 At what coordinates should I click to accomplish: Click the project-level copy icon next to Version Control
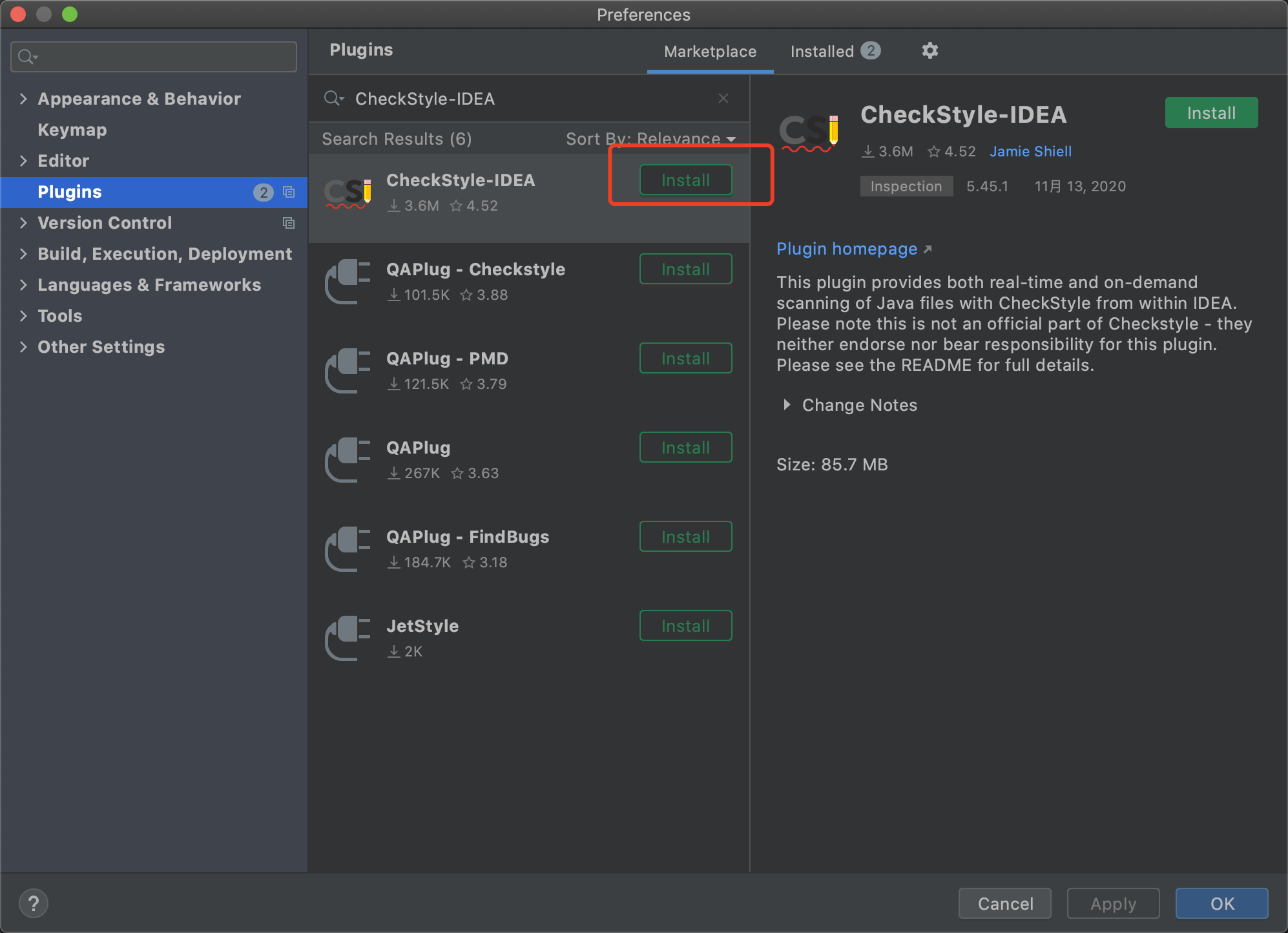tap(289, 223)
